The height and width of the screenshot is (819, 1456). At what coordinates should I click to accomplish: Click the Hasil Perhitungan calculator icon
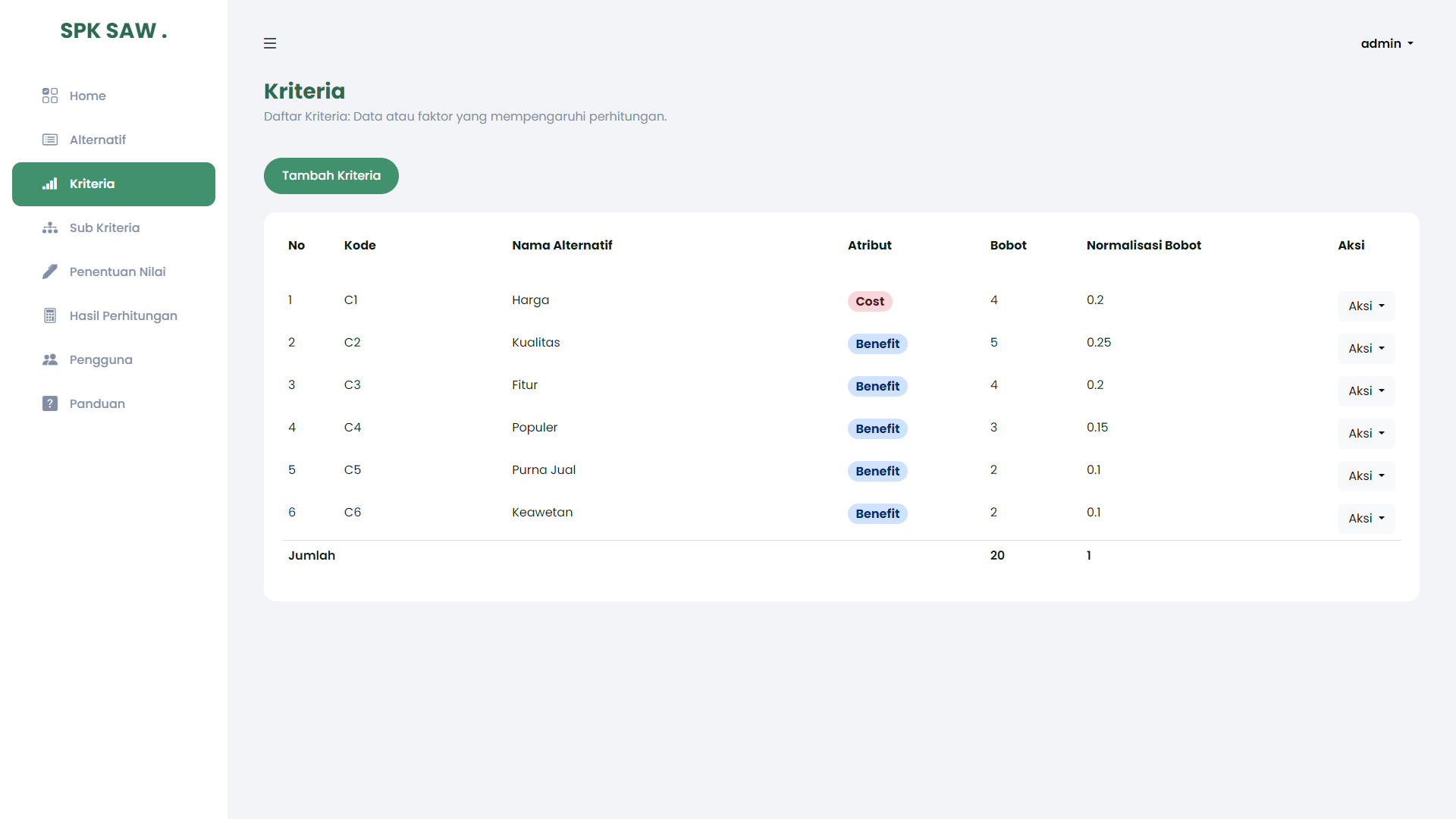[x=50, y=315]
